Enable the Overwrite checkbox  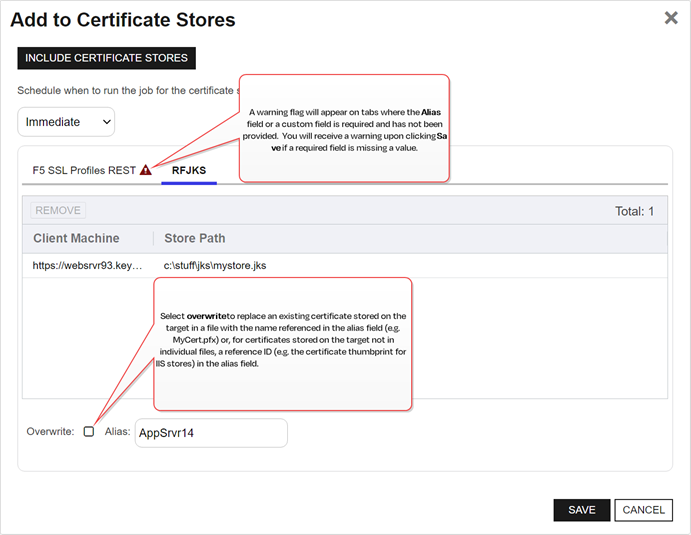(89, 431)
